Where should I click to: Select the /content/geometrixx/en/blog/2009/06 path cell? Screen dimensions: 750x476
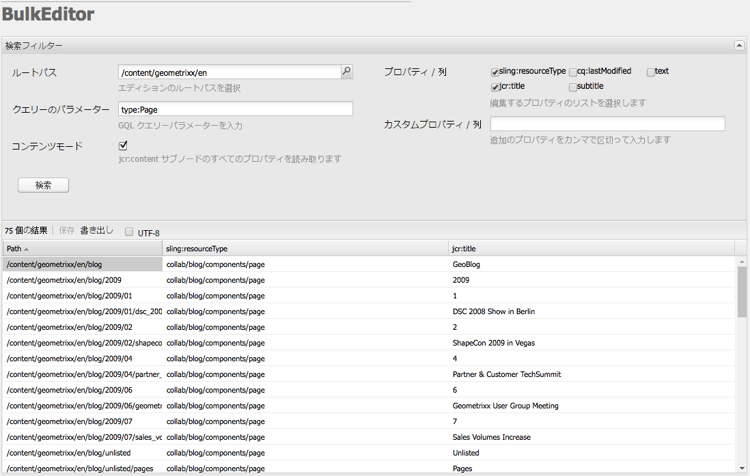[x=83, y=390]
